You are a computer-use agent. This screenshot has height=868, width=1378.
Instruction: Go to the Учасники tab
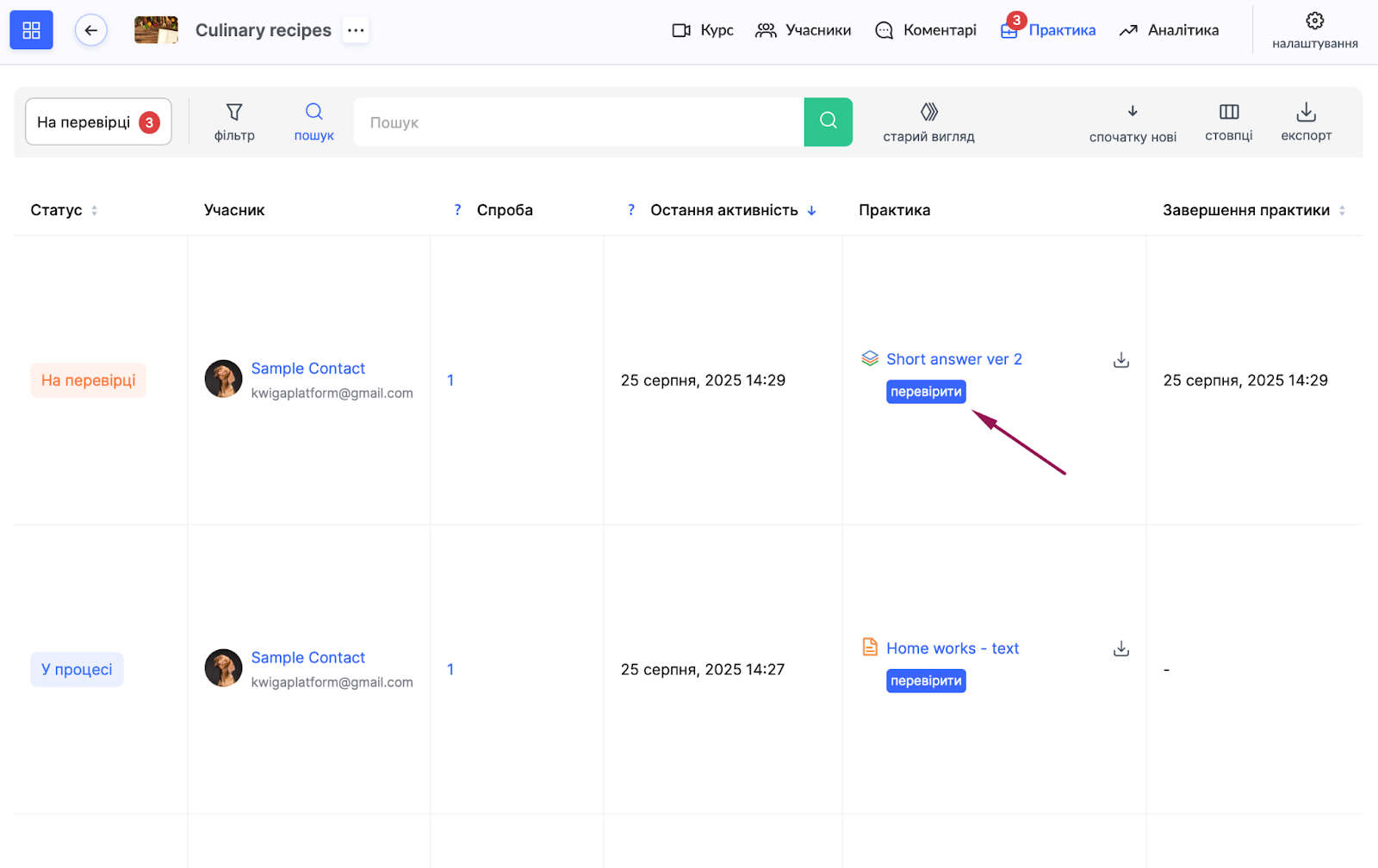click(x=803, y=30)
